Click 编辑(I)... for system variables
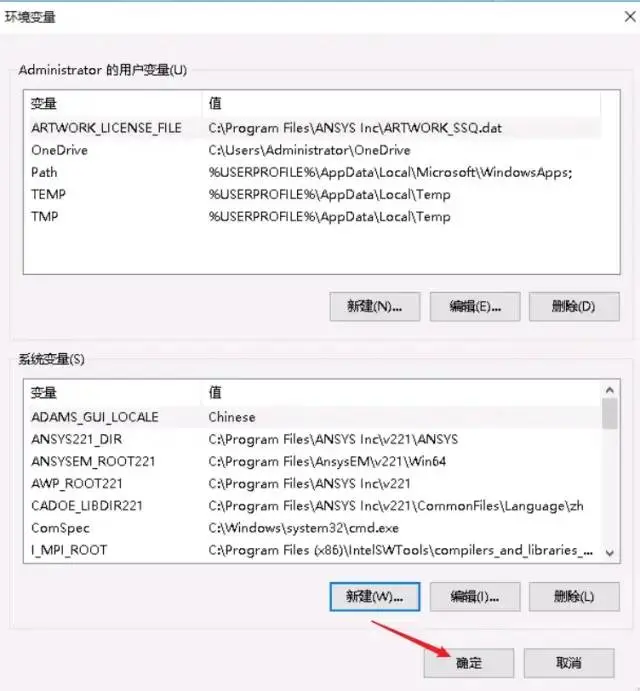Image resolution: width=640 pixels, height=691 pixels. 475,597
